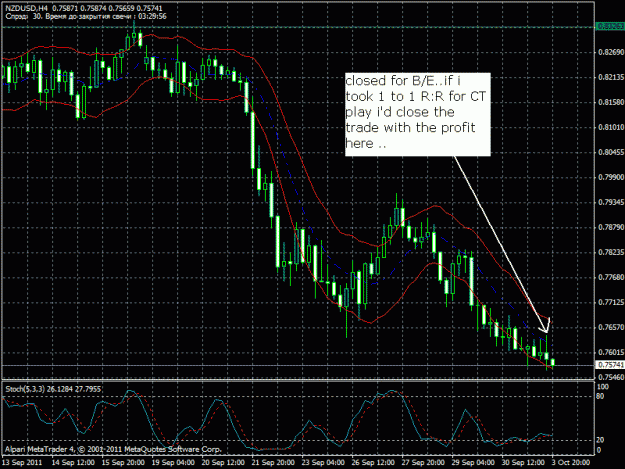Click the green price level label atop price axis
Screen dimensions: 625x469
pyautogui.click(x=610, y=26)
